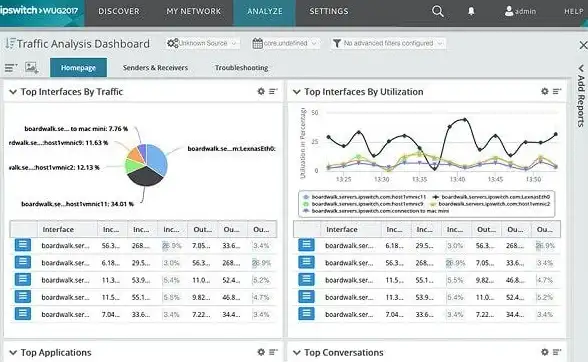Click the add image icon beside Homepage tab

(x=32, y=68)
